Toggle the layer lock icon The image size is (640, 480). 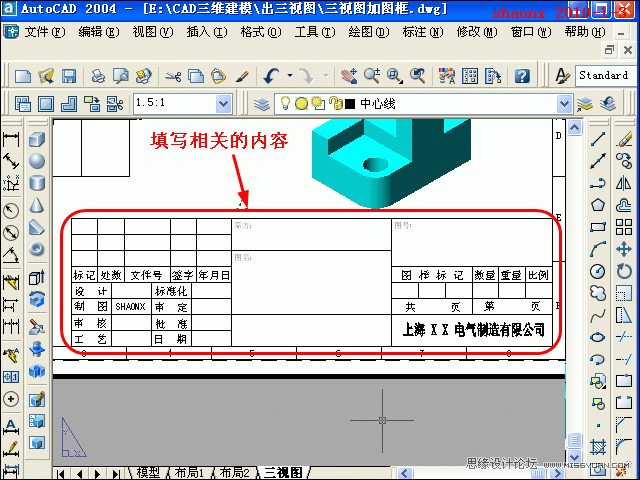click(335, 103)
